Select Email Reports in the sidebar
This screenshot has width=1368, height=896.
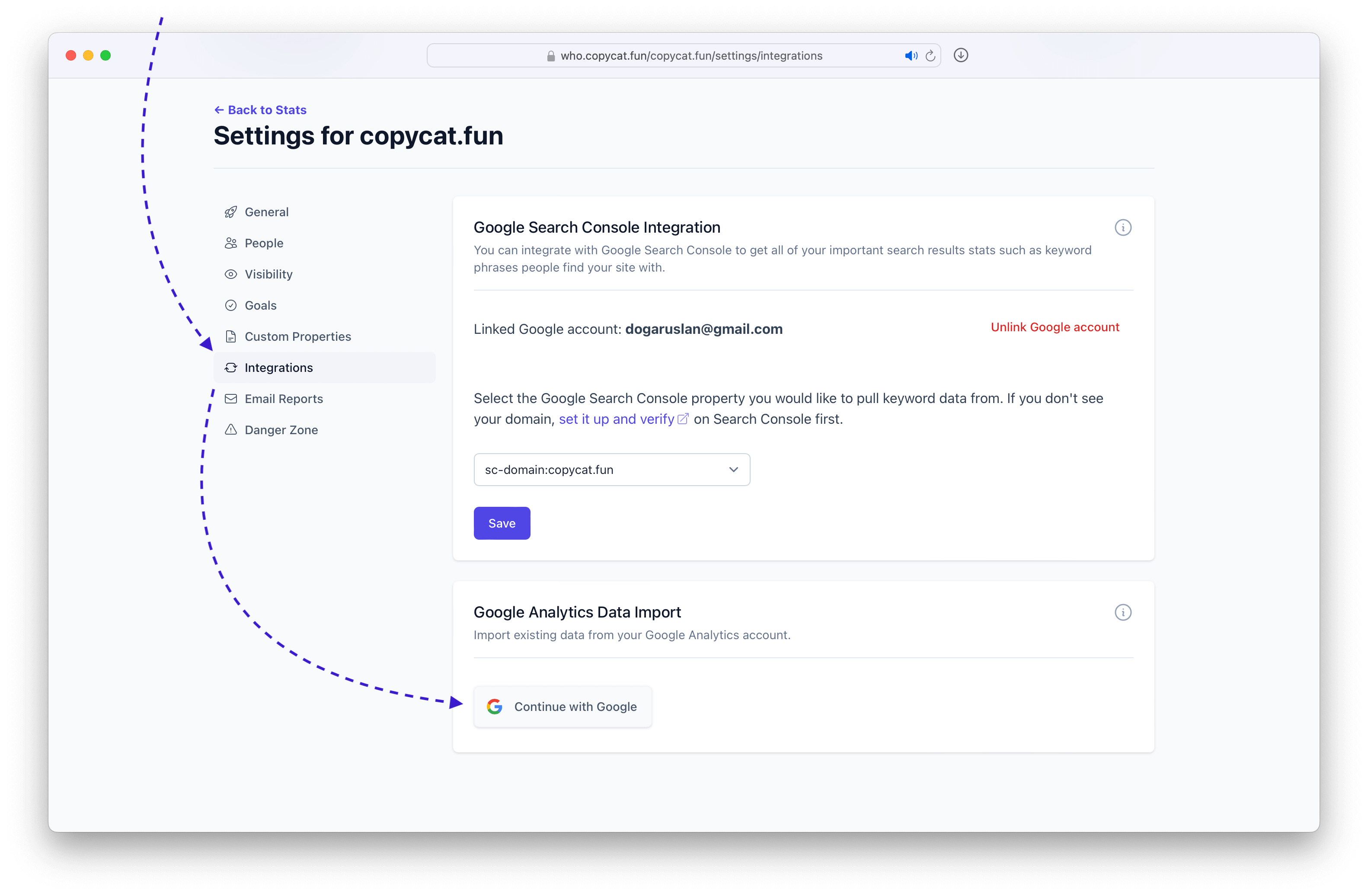click(x=324, y=399)
